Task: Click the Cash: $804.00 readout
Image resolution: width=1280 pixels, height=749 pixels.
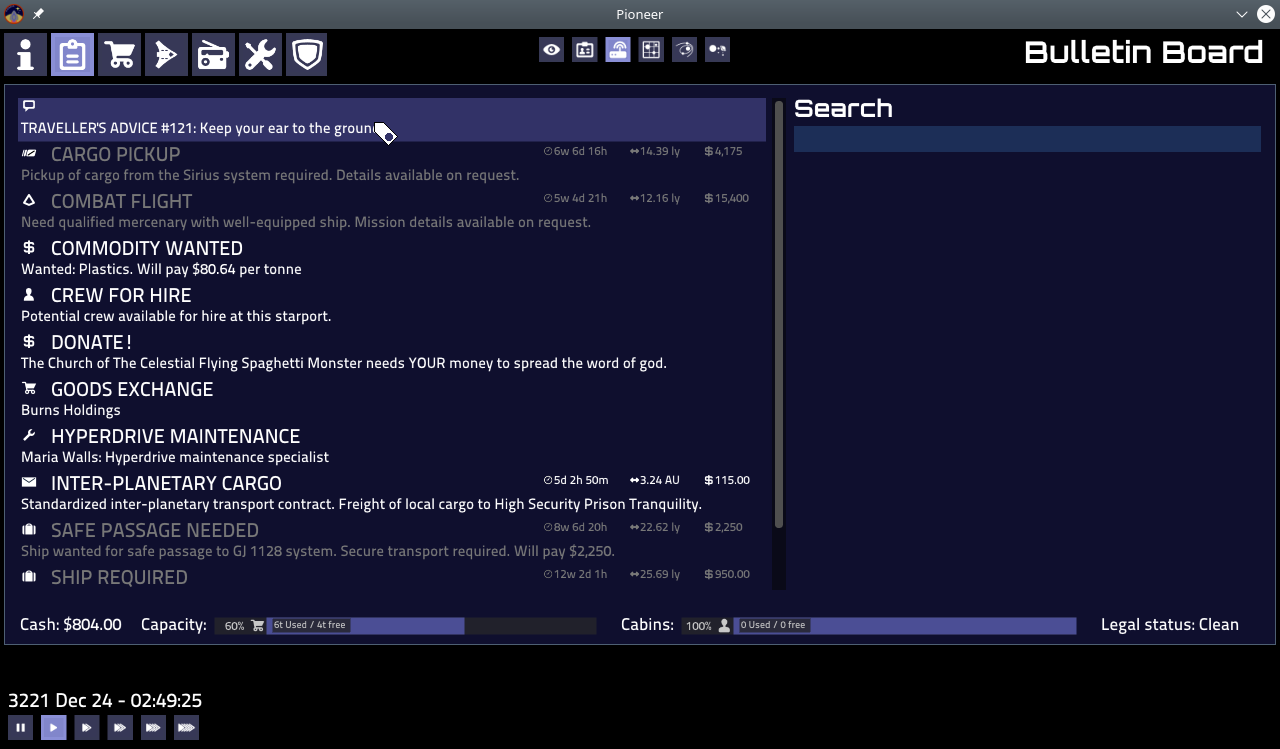Action: 71,624
